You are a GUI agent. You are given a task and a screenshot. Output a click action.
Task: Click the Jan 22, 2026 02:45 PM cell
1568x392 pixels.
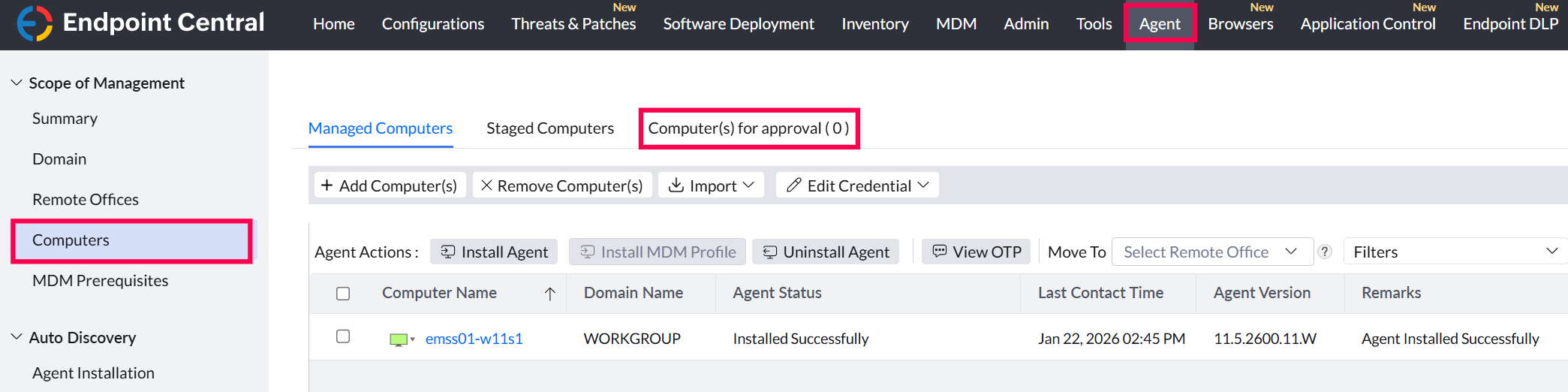pyautogui.click(x=1112, y=339)
